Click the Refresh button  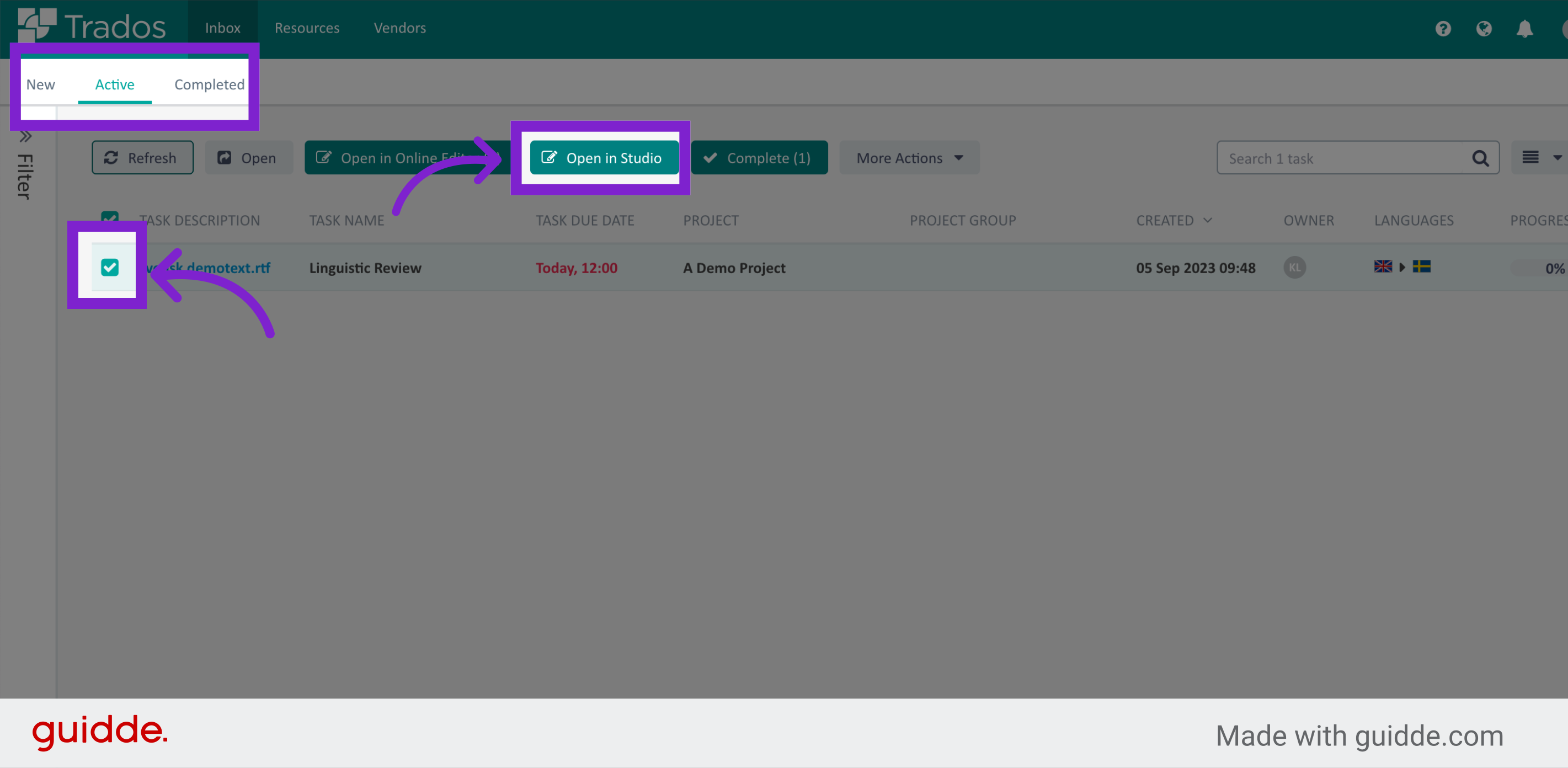coord(142,158)
